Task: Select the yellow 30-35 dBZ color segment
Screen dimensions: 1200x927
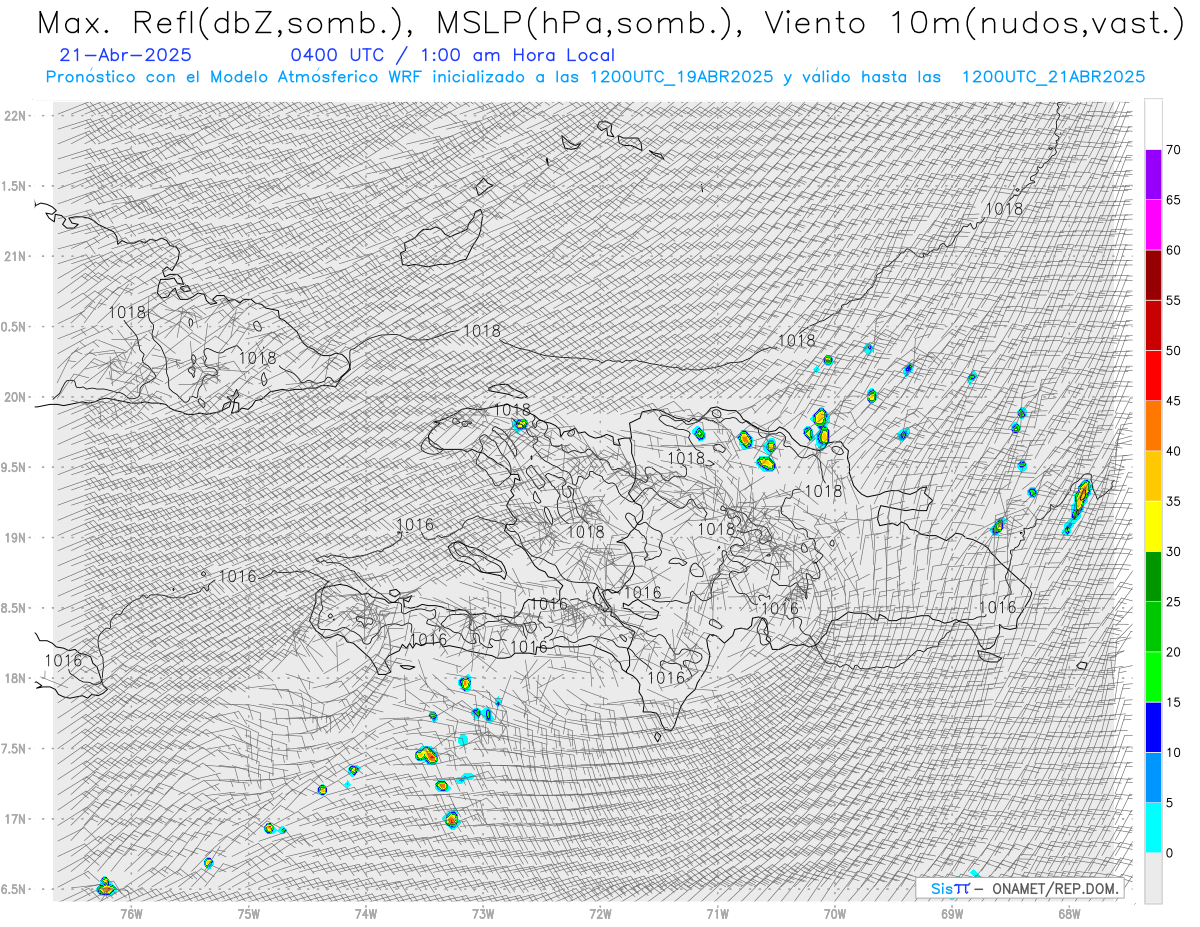Action: pos(1153,526)
